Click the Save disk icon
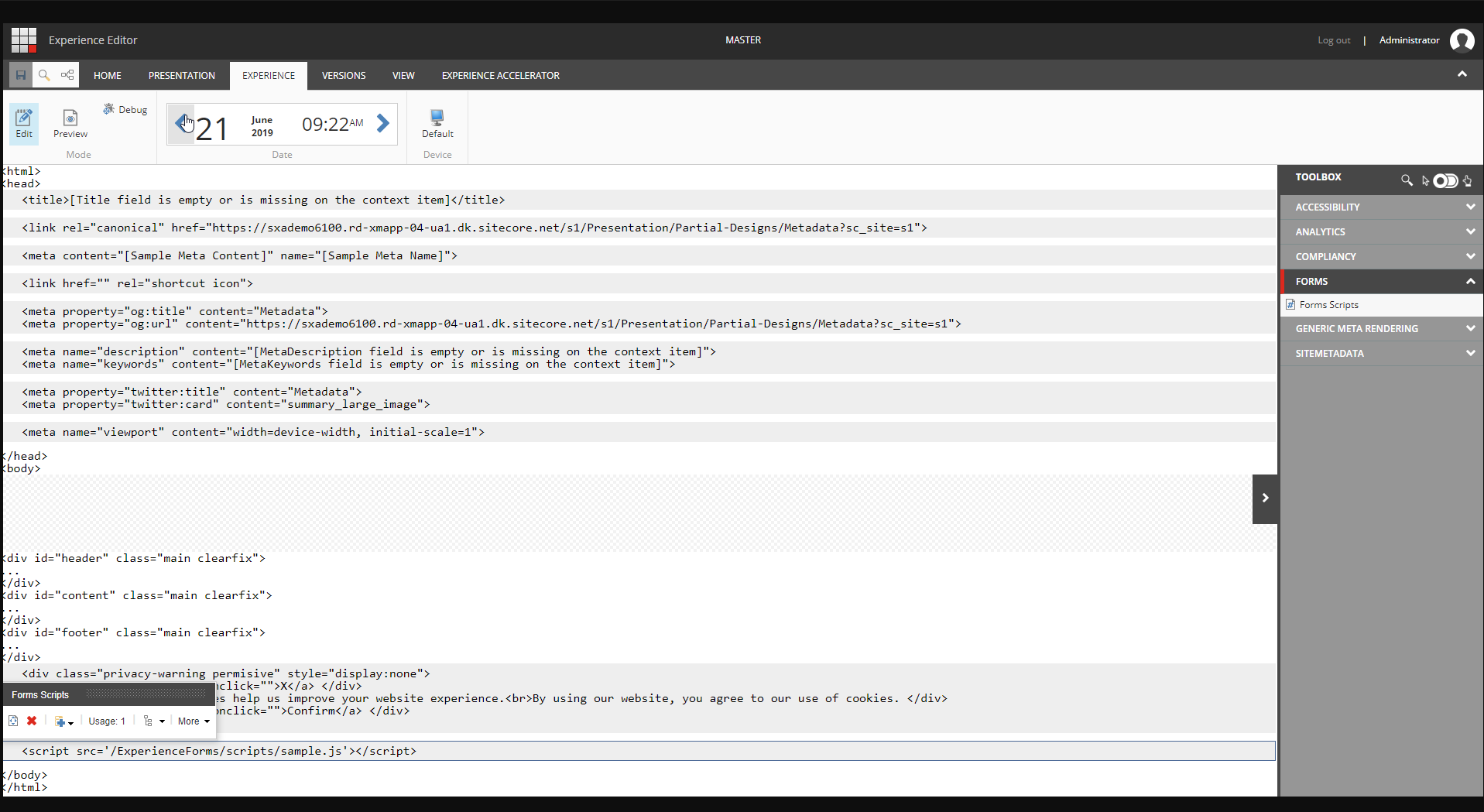1484x812 pixels. [x=21, y=75]
